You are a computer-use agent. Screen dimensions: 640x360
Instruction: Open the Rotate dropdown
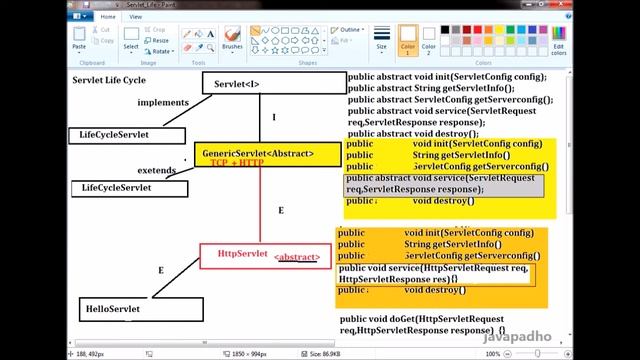(x=160, y=51)
